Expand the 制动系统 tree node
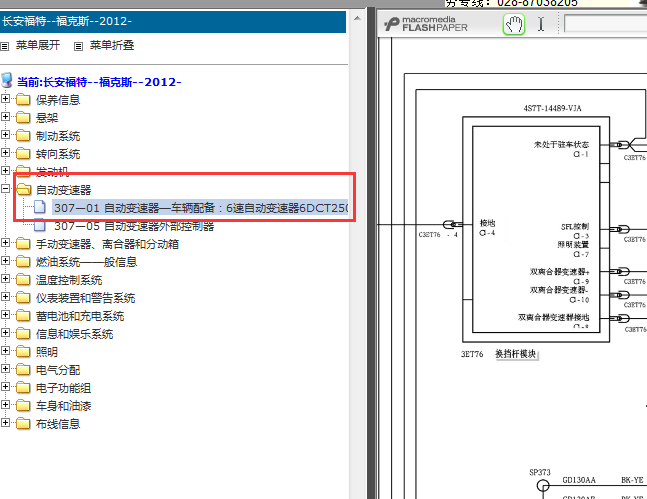Viewport: 647px width, 499px height. tap(5, 135)
